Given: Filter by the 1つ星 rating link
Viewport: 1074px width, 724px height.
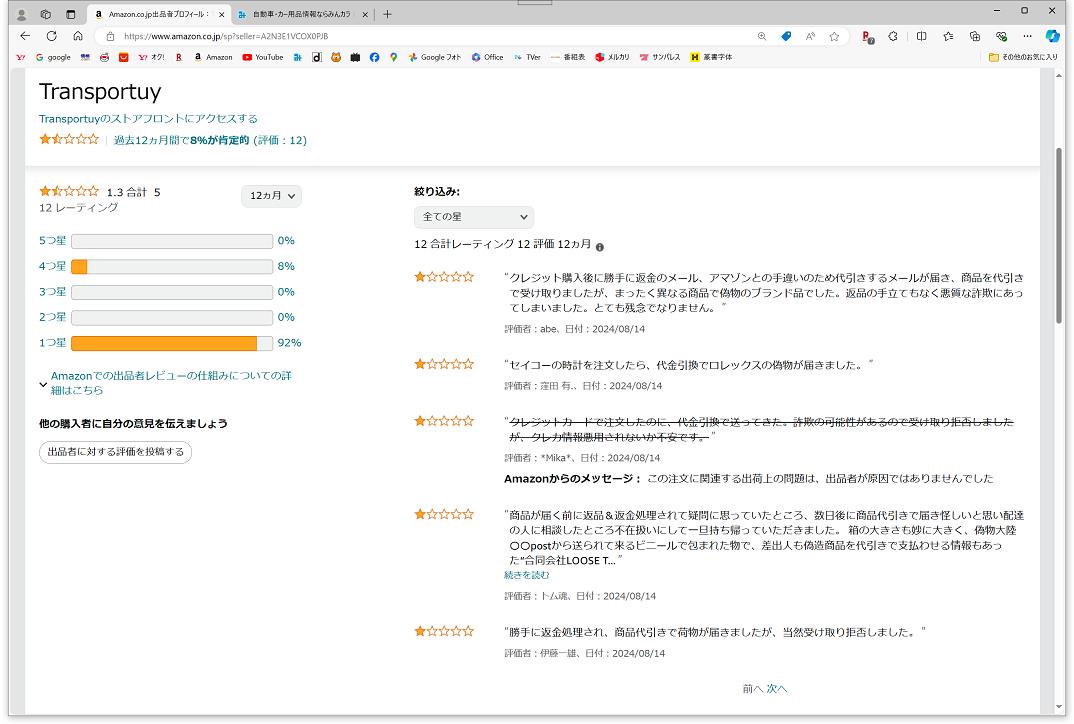Looking at the screenshot, I should [x=52, y=343].
